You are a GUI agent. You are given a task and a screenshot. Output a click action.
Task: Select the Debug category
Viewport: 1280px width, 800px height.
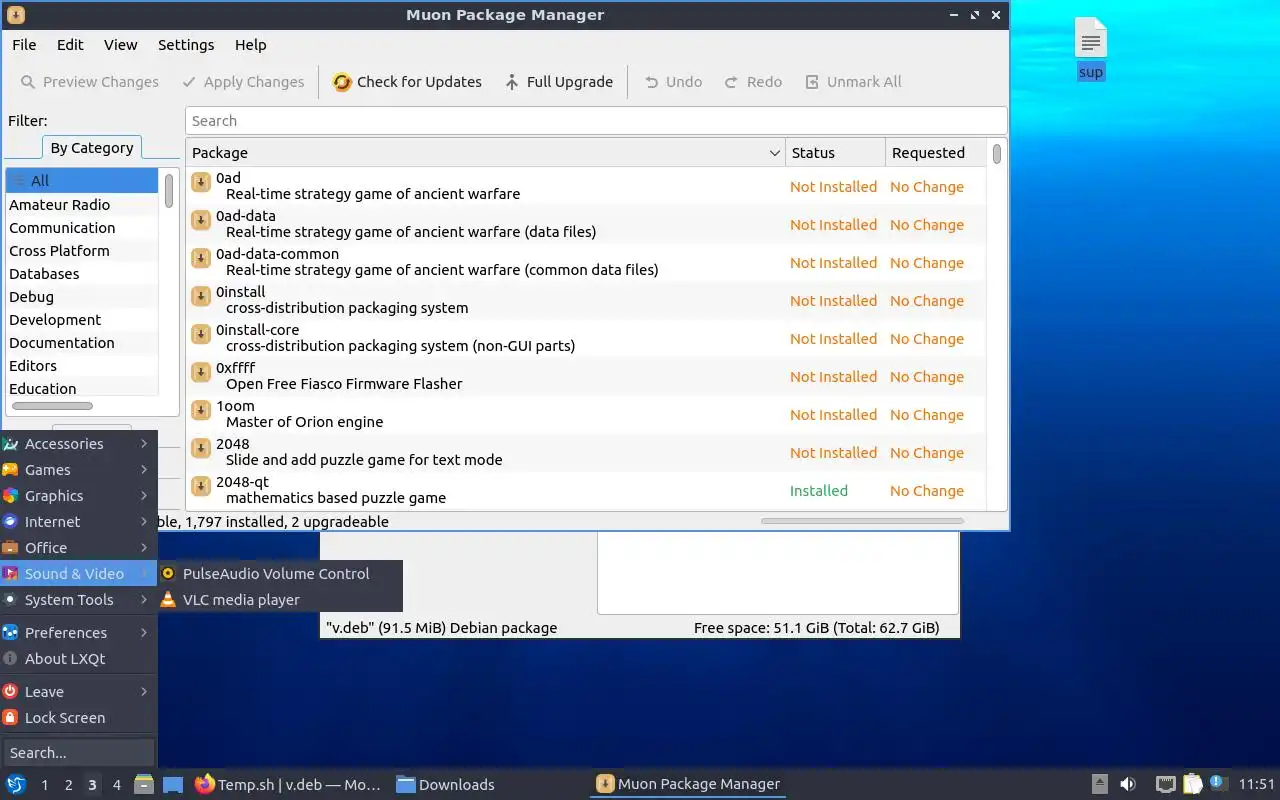tap(82, 297)
